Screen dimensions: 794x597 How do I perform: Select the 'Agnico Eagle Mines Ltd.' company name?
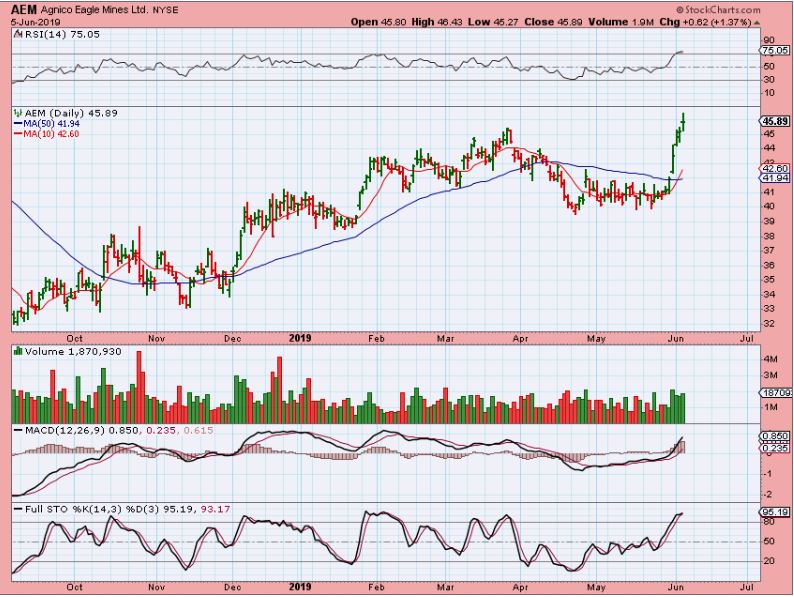(95, 10)
